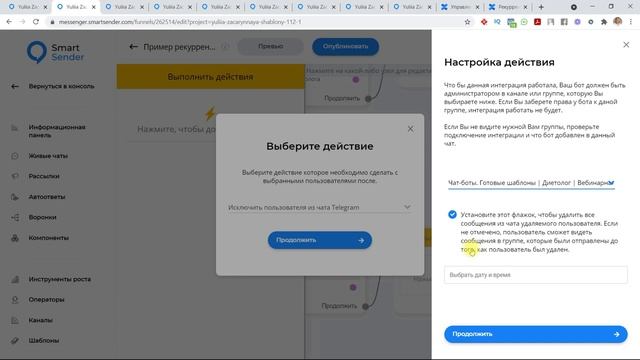Switch to the Управл... browser tab
The image size is (640, 360).
tap(460, 7)
